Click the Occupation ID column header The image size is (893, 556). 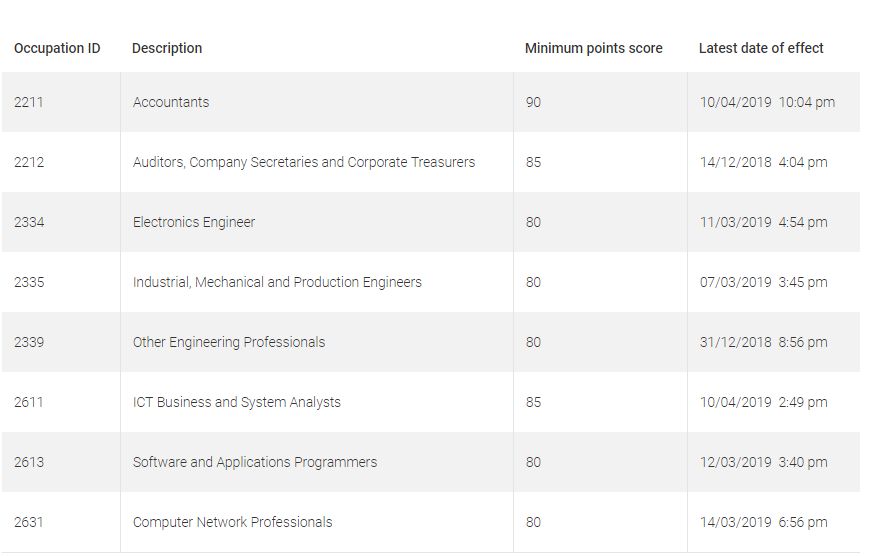(x=57, y=48)
